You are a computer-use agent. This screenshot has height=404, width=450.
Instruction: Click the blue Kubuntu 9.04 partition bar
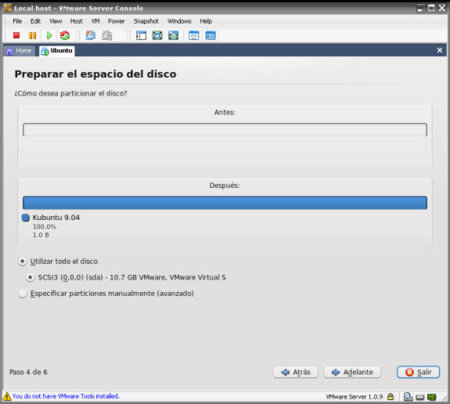point(225,203)
